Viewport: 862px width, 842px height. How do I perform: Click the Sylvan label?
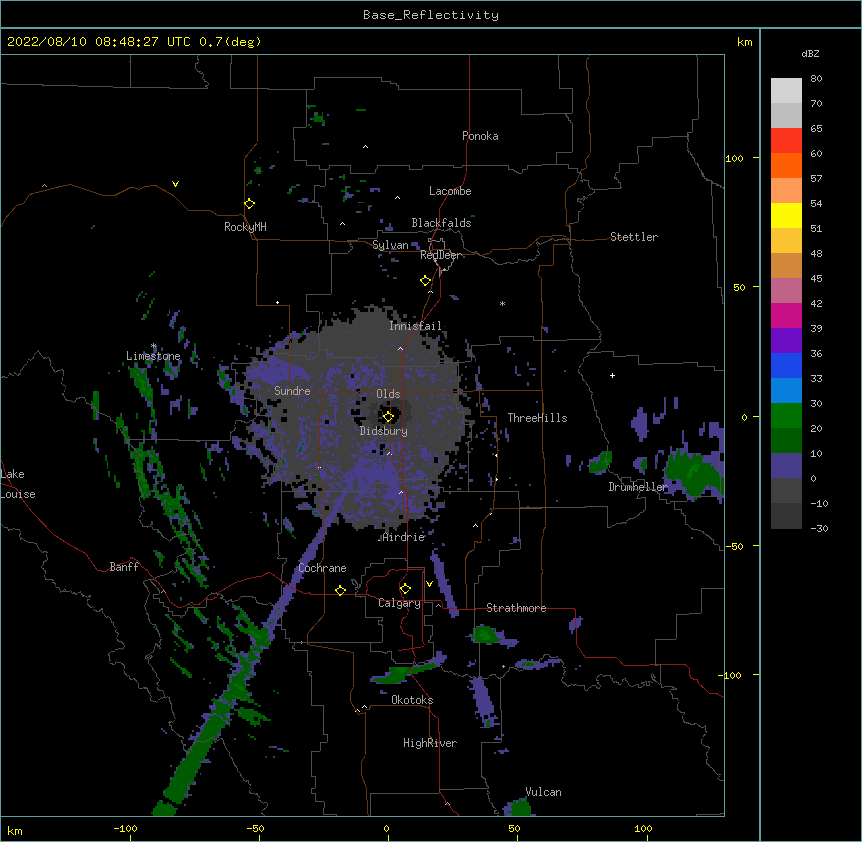click(x=390, y=245)
